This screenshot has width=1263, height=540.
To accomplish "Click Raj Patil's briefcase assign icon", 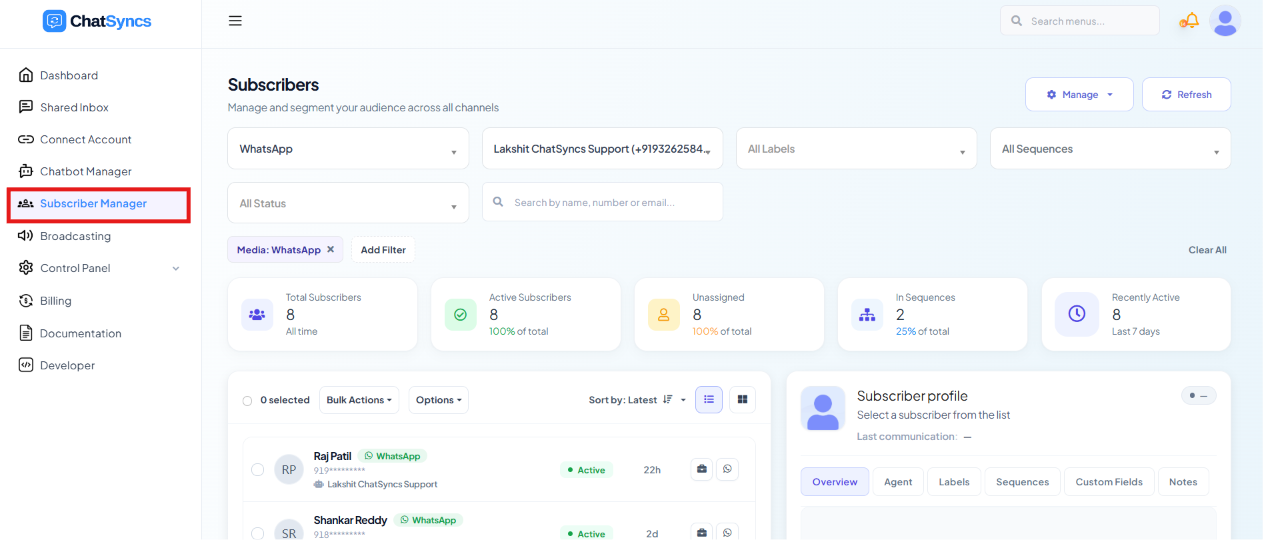I will click(x=702, y=469).
